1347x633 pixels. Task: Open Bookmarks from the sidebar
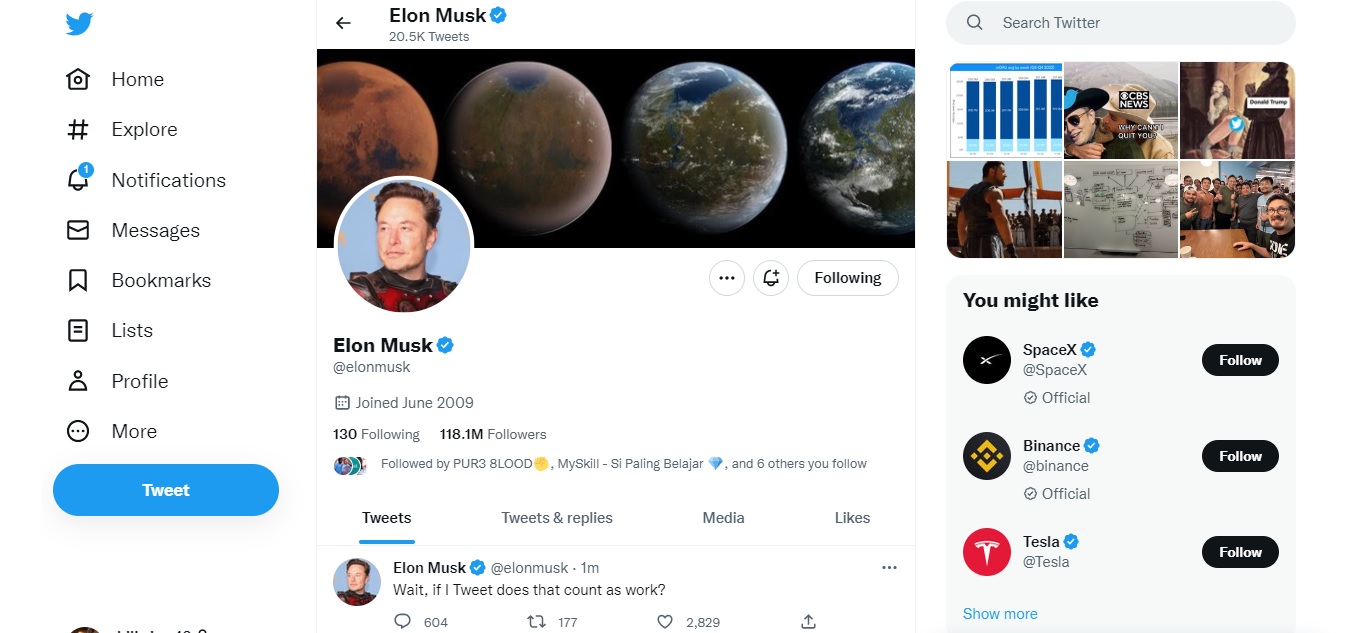[77, 280]
